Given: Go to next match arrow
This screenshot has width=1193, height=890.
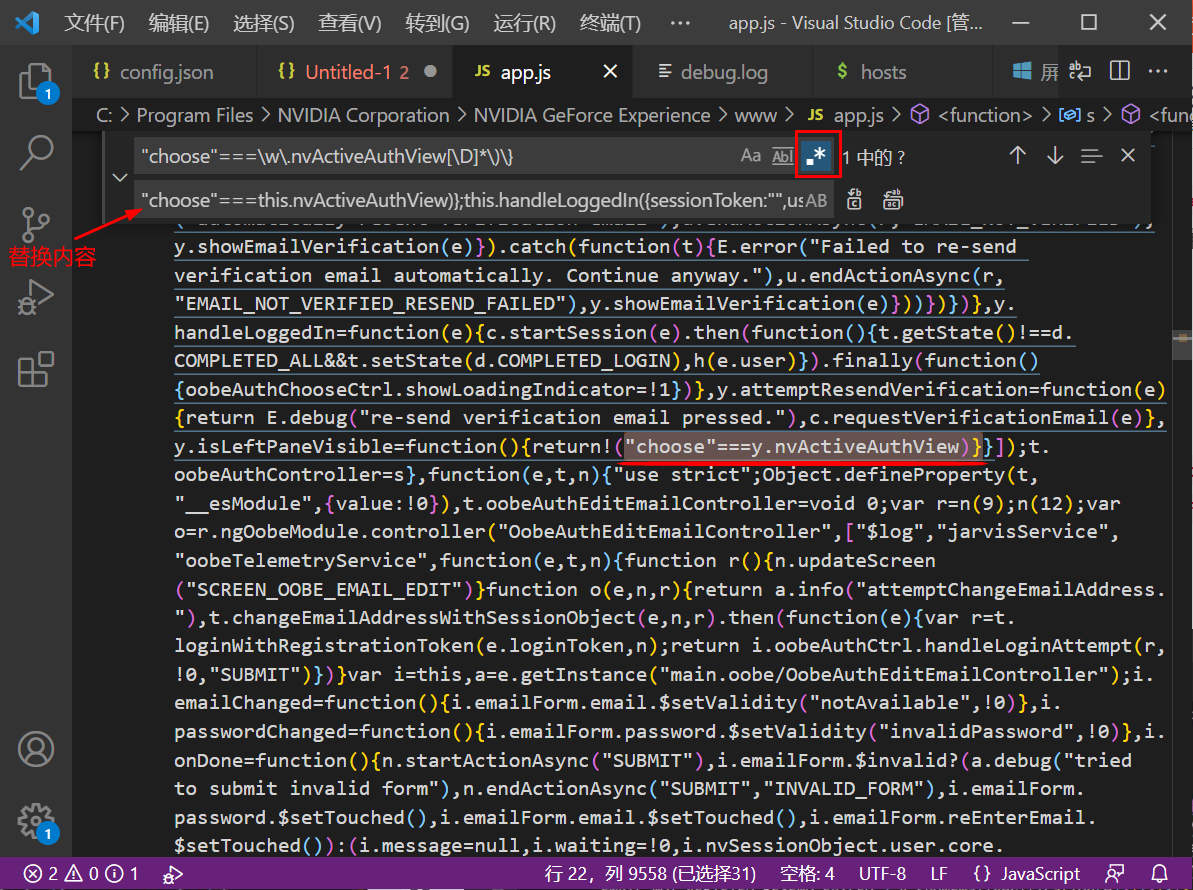Looking at the screenshot, I should click(x=1055, y=156).
